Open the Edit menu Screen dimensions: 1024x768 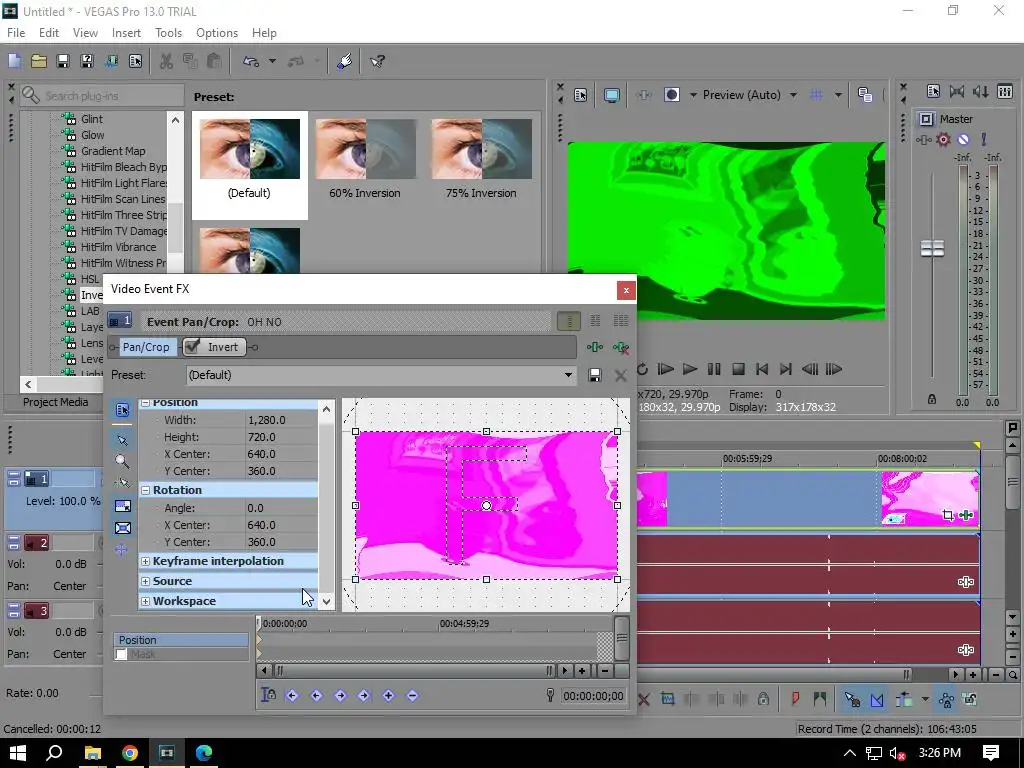pyautogui.click(x=48, y=33)
